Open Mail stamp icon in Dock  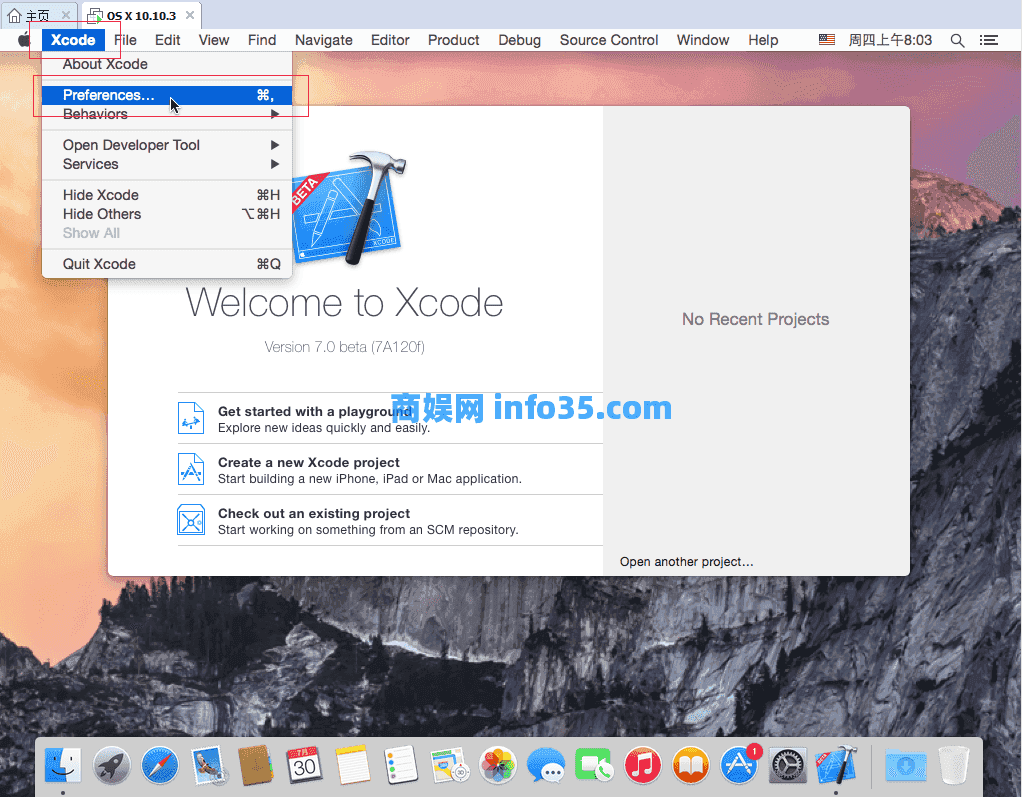point(209,764)
